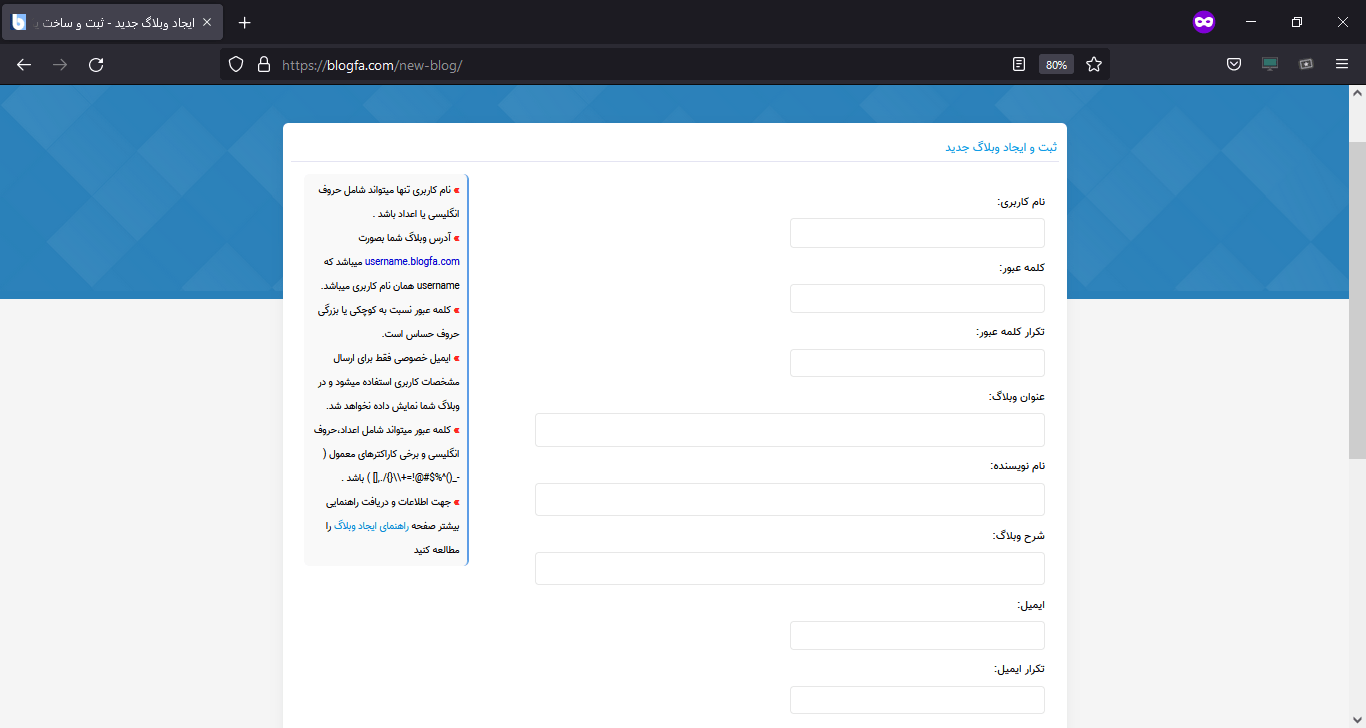The width and height of the screenshot is (1366, 728).
Task: Open the green monitor extension icon
Action: 1270,64
